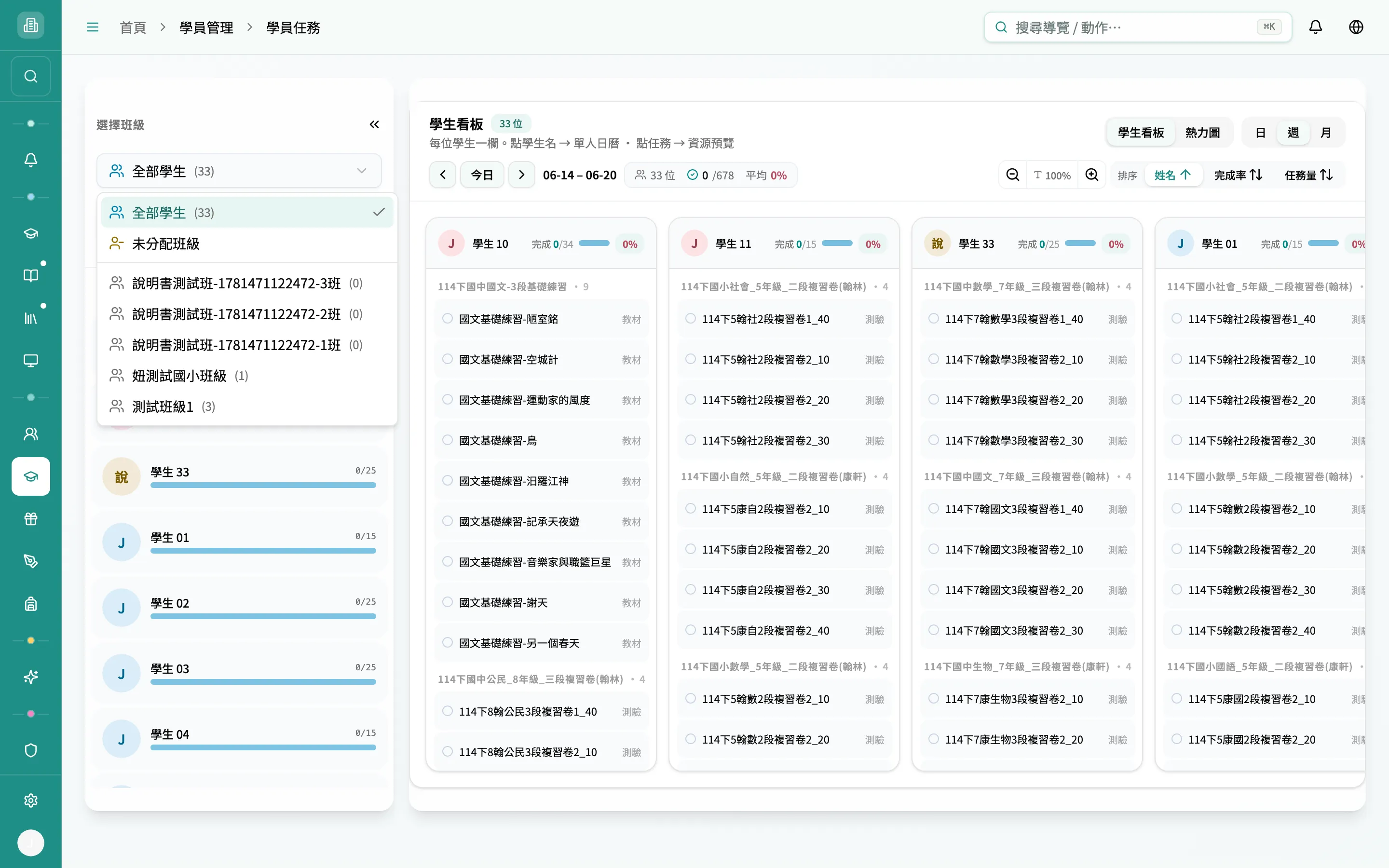Open the top-bar notification bell

pyautogui.click(x=1315, y=27)
